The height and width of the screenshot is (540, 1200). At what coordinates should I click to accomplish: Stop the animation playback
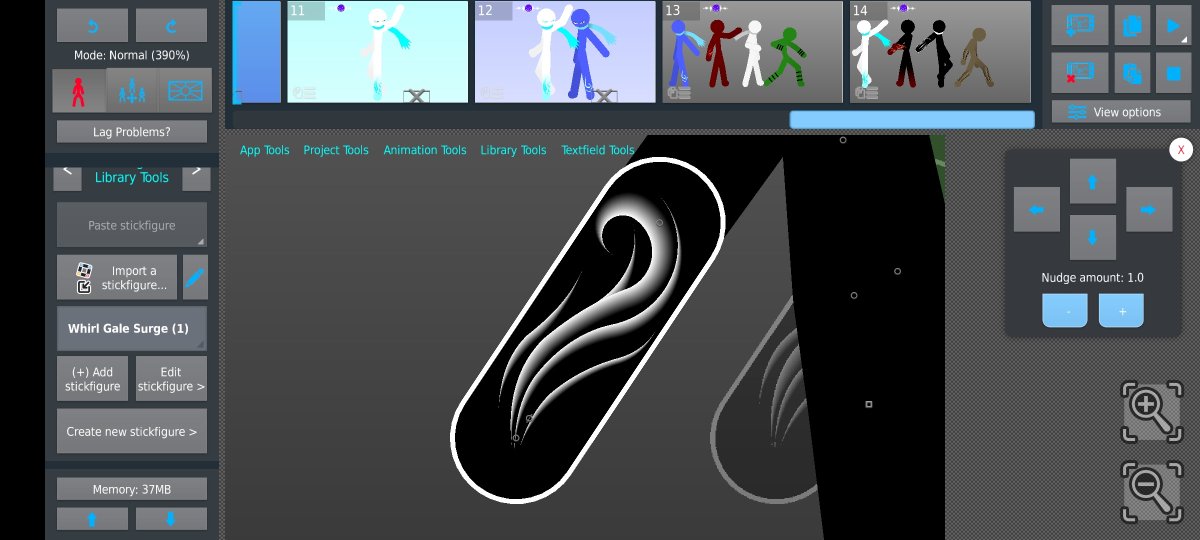point(1173,73)
